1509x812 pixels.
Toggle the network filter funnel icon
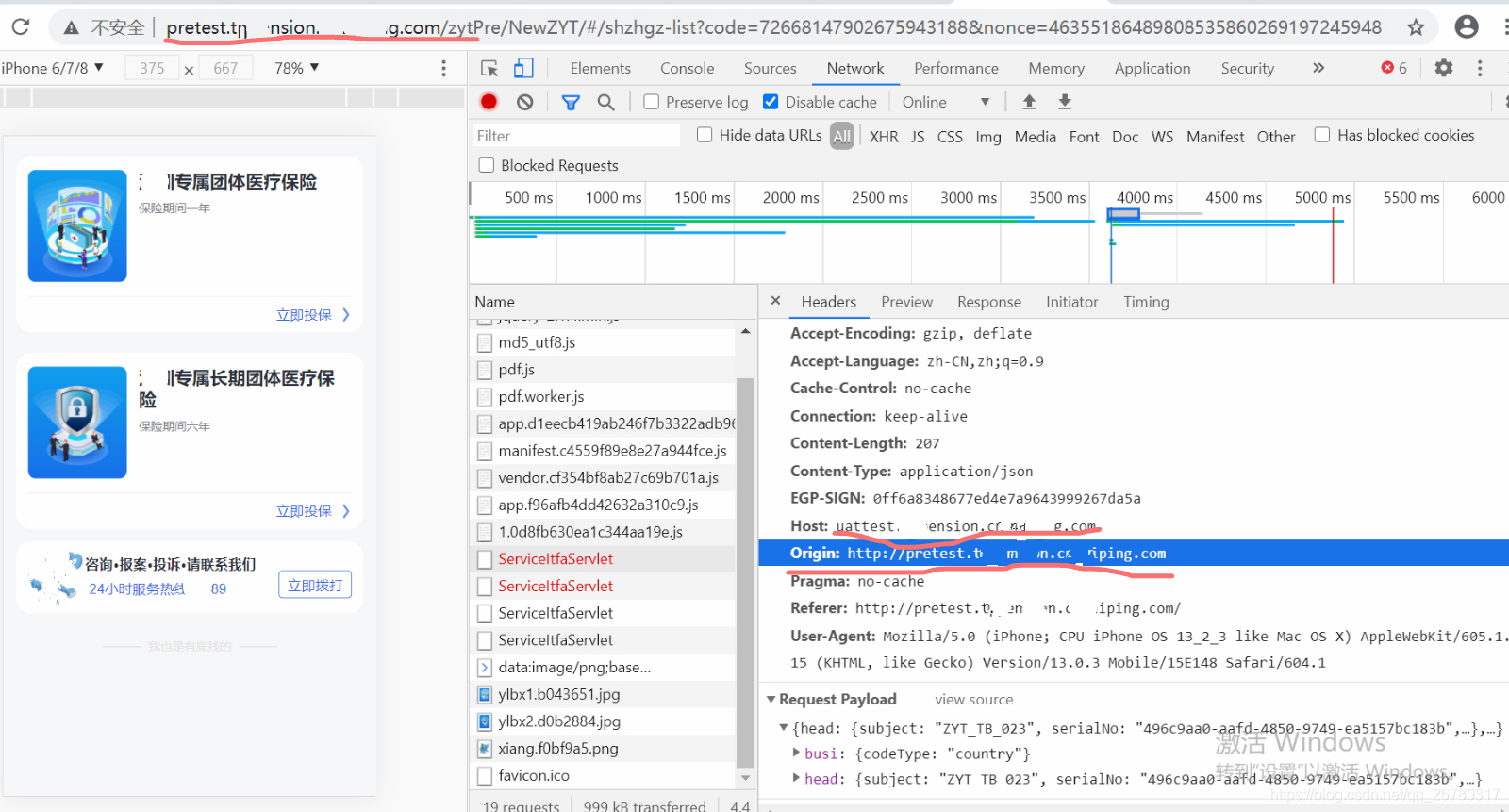point(571,102)
